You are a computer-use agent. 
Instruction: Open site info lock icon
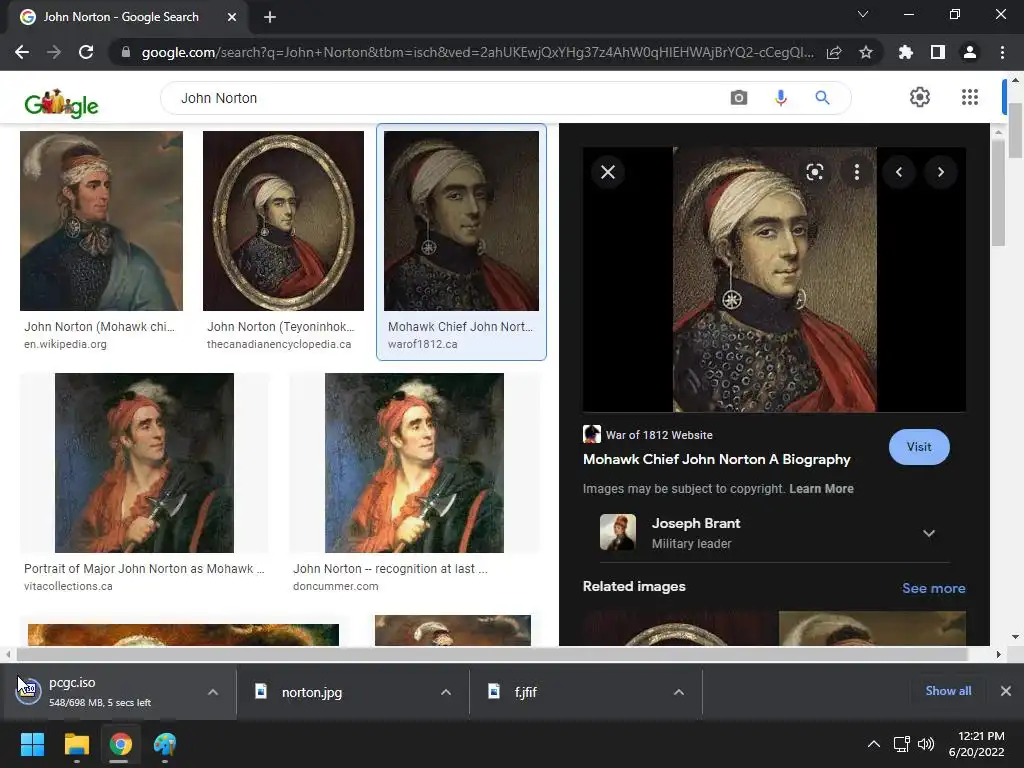coord(125,52)
